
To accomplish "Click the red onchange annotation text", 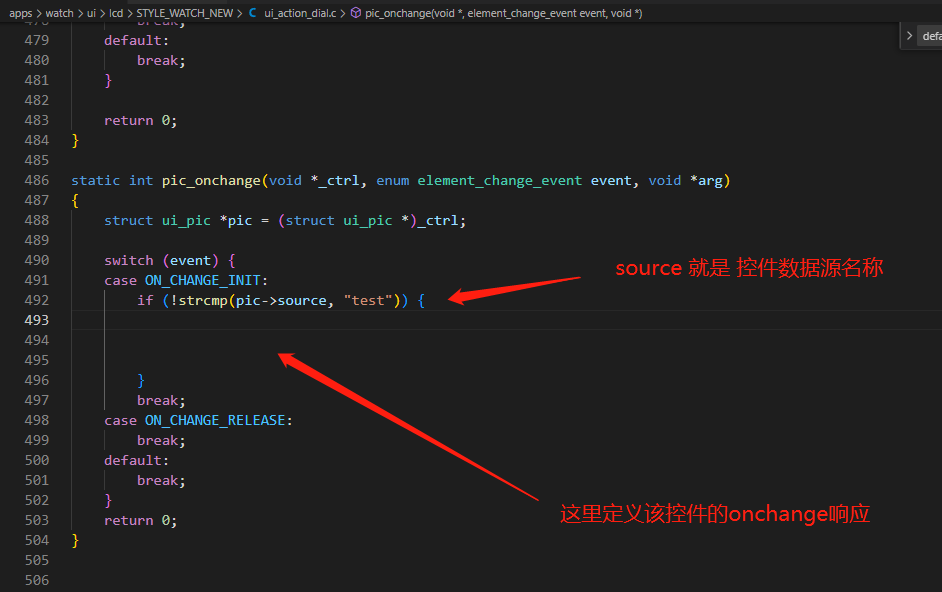I will pyautogui.click(x=715, y=514).
